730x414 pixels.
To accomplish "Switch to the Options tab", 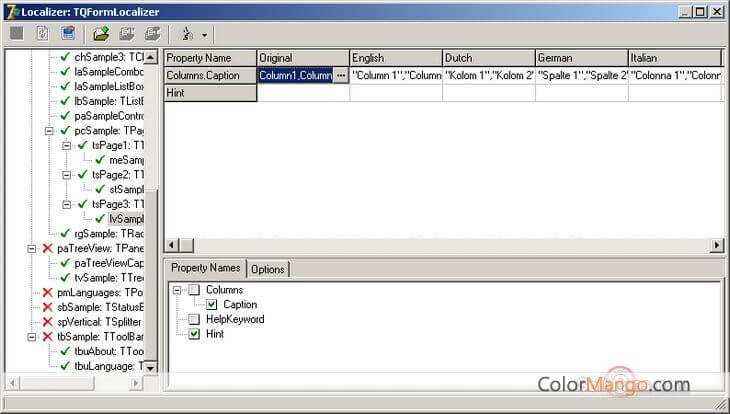I will pyautogui.click(x=267, y=269).
